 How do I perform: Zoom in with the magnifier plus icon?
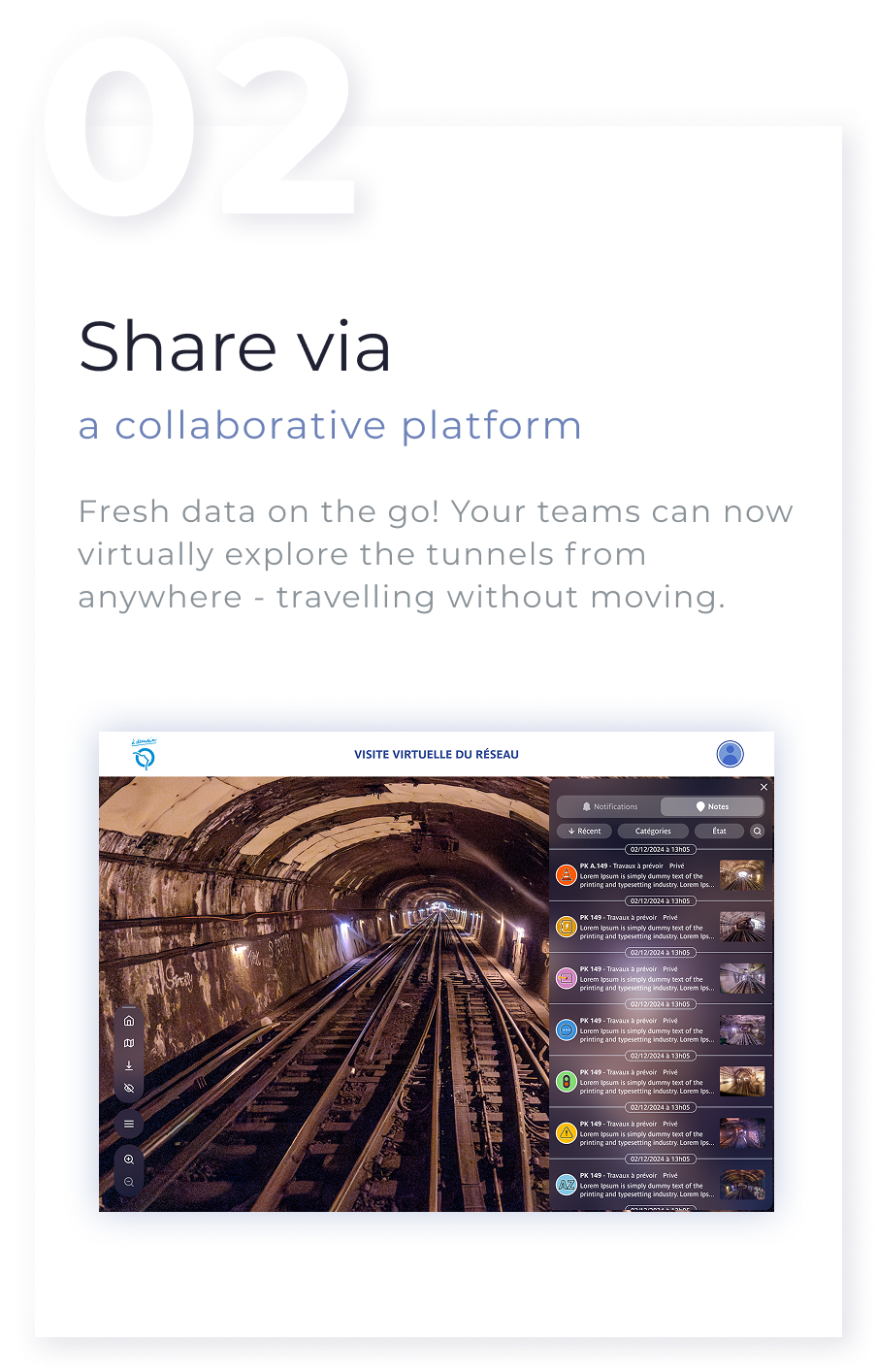click(x=129, y=1160)
